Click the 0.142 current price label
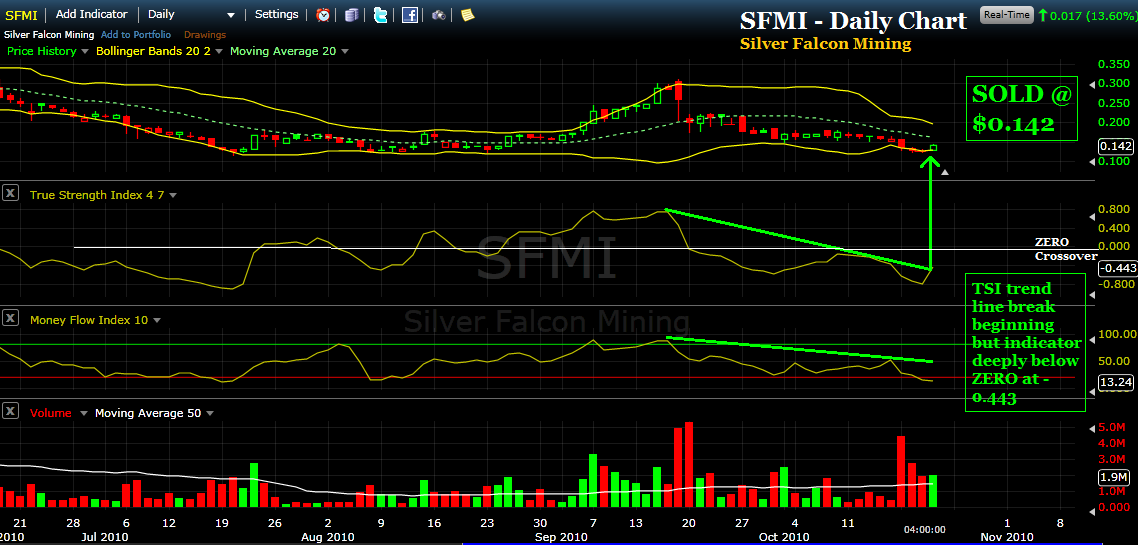1138x545 pixels. point(1116,147)
